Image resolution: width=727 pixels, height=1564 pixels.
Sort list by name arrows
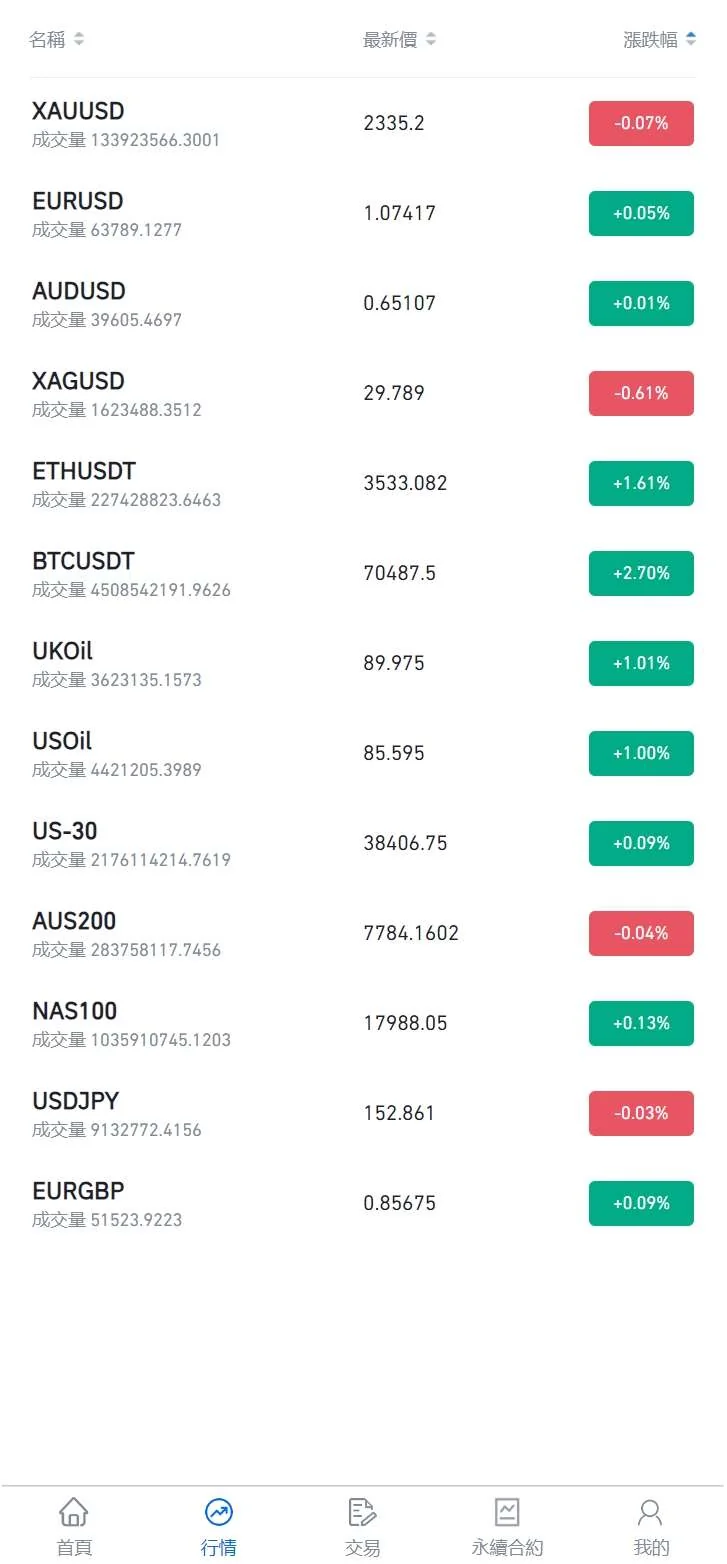(79, 40)
